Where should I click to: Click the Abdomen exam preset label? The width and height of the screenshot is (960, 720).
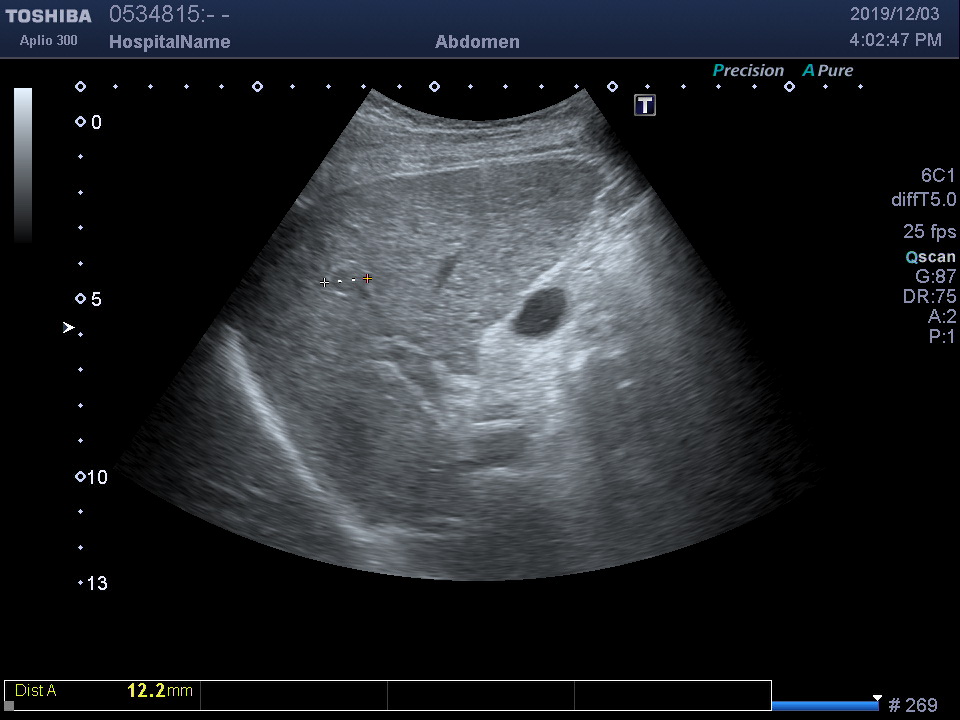[477, 42]
